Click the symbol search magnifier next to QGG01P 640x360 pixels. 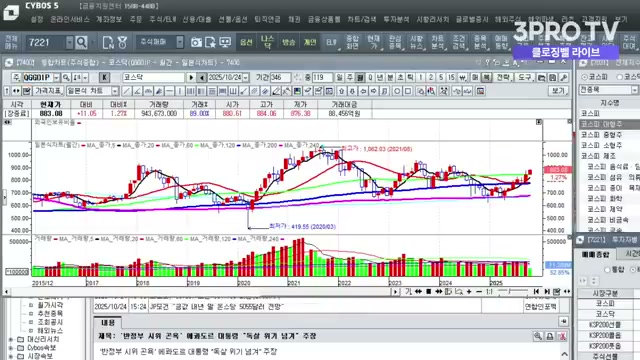click(x=66, y=78)
